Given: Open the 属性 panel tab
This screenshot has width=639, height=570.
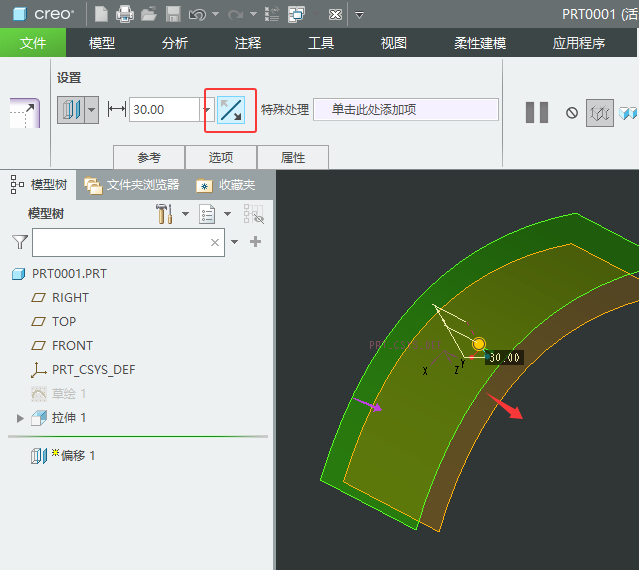Looking at the screenshot, I should [293, 157].
